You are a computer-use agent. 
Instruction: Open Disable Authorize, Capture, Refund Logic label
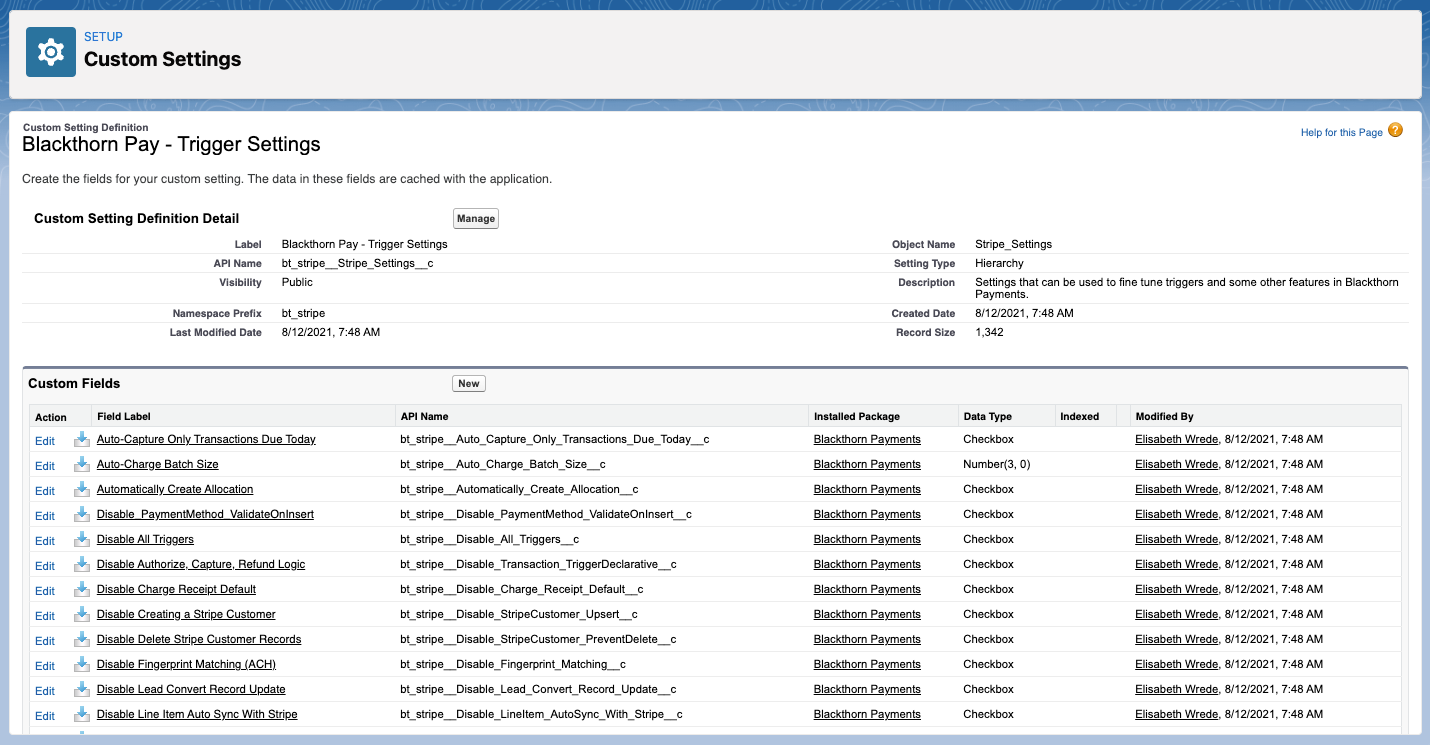pos(201,564)
